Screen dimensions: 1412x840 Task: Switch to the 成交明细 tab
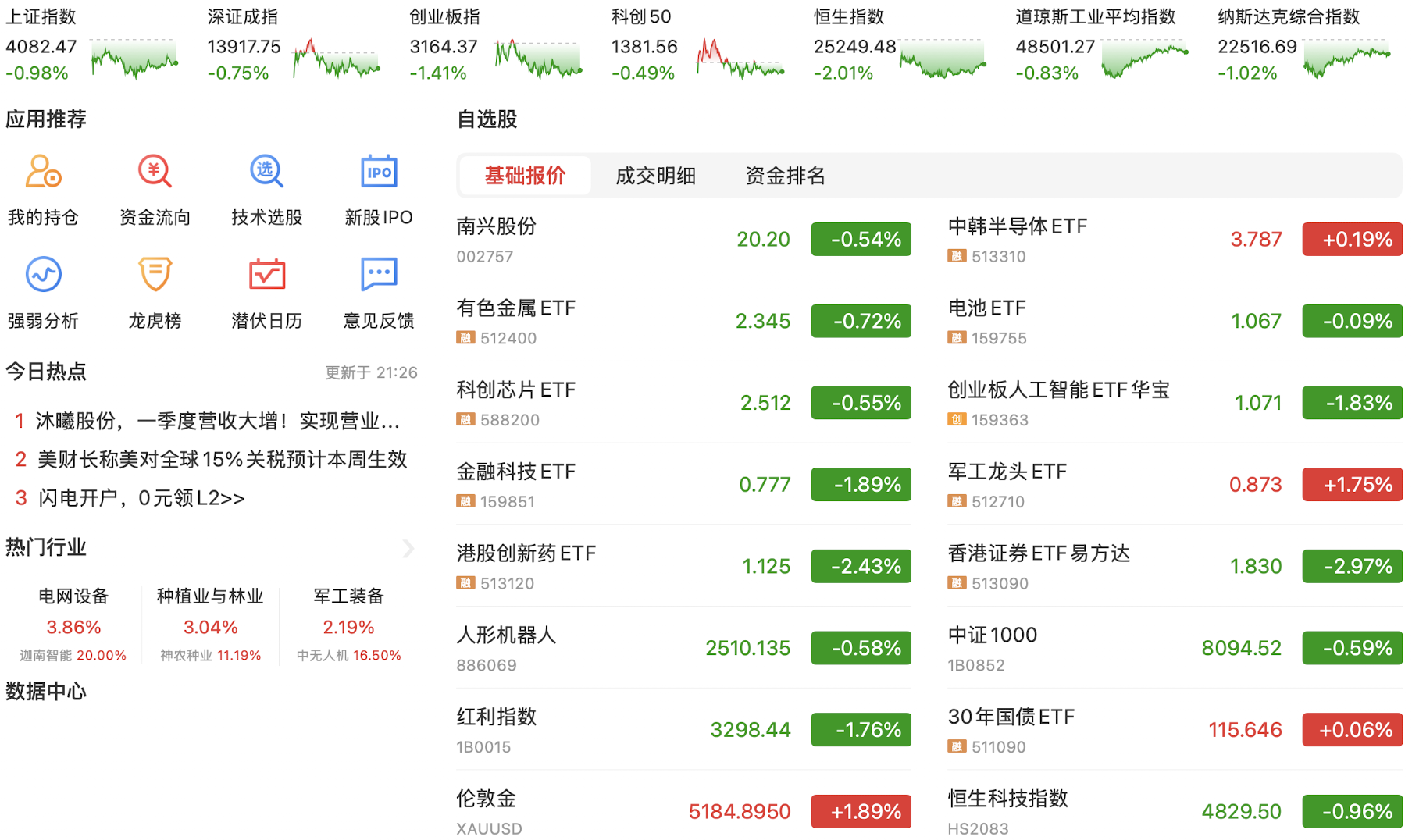pyautogui.click(x=655, y=176)
